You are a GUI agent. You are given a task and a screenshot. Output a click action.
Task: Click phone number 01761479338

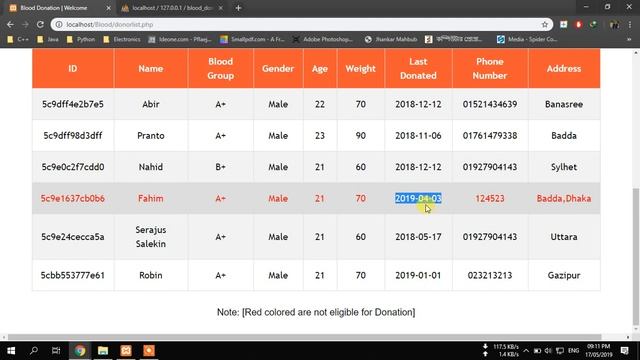click(x=490, y=136)
